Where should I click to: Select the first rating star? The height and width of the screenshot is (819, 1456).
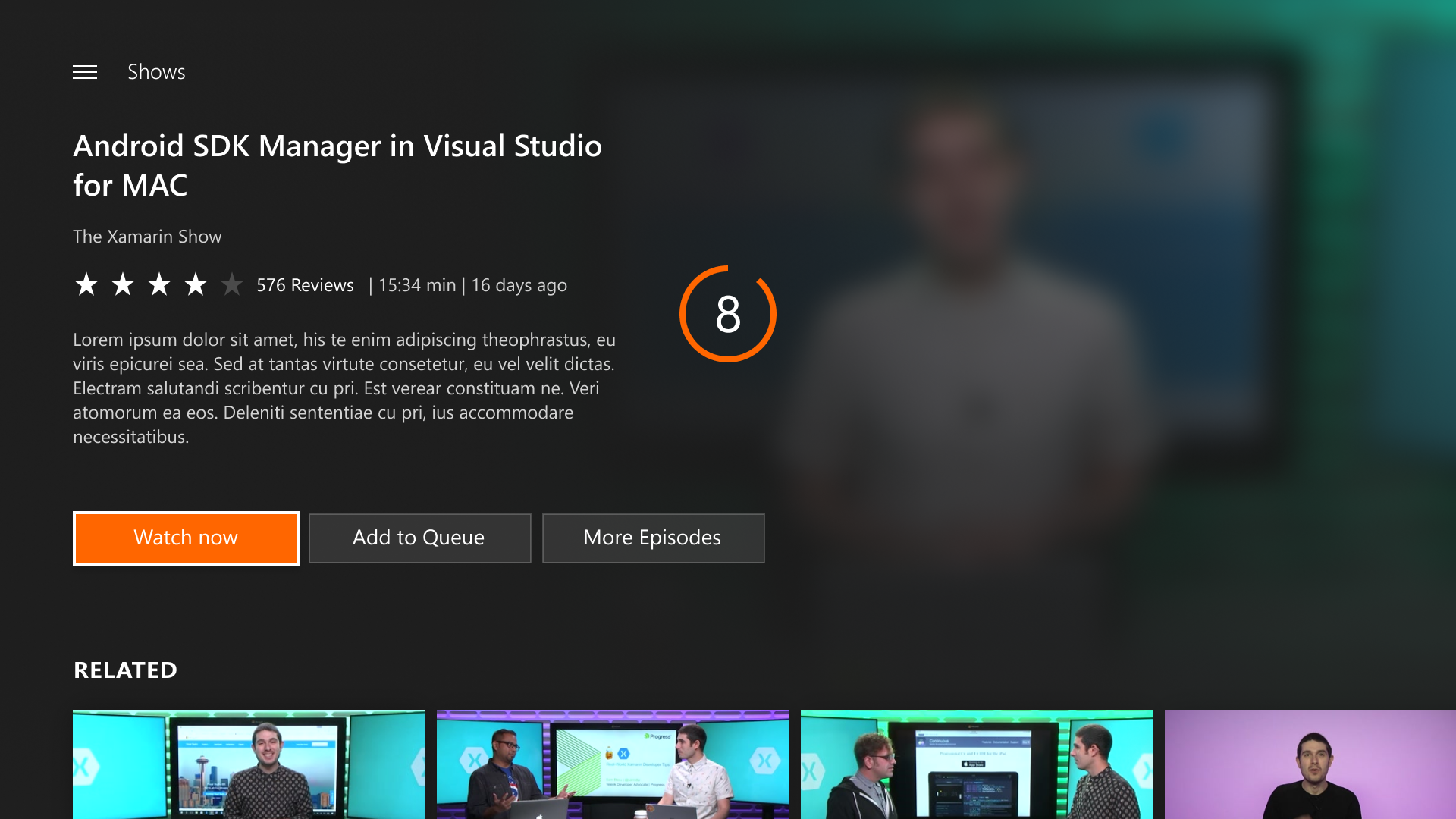[x=86, y=284]
